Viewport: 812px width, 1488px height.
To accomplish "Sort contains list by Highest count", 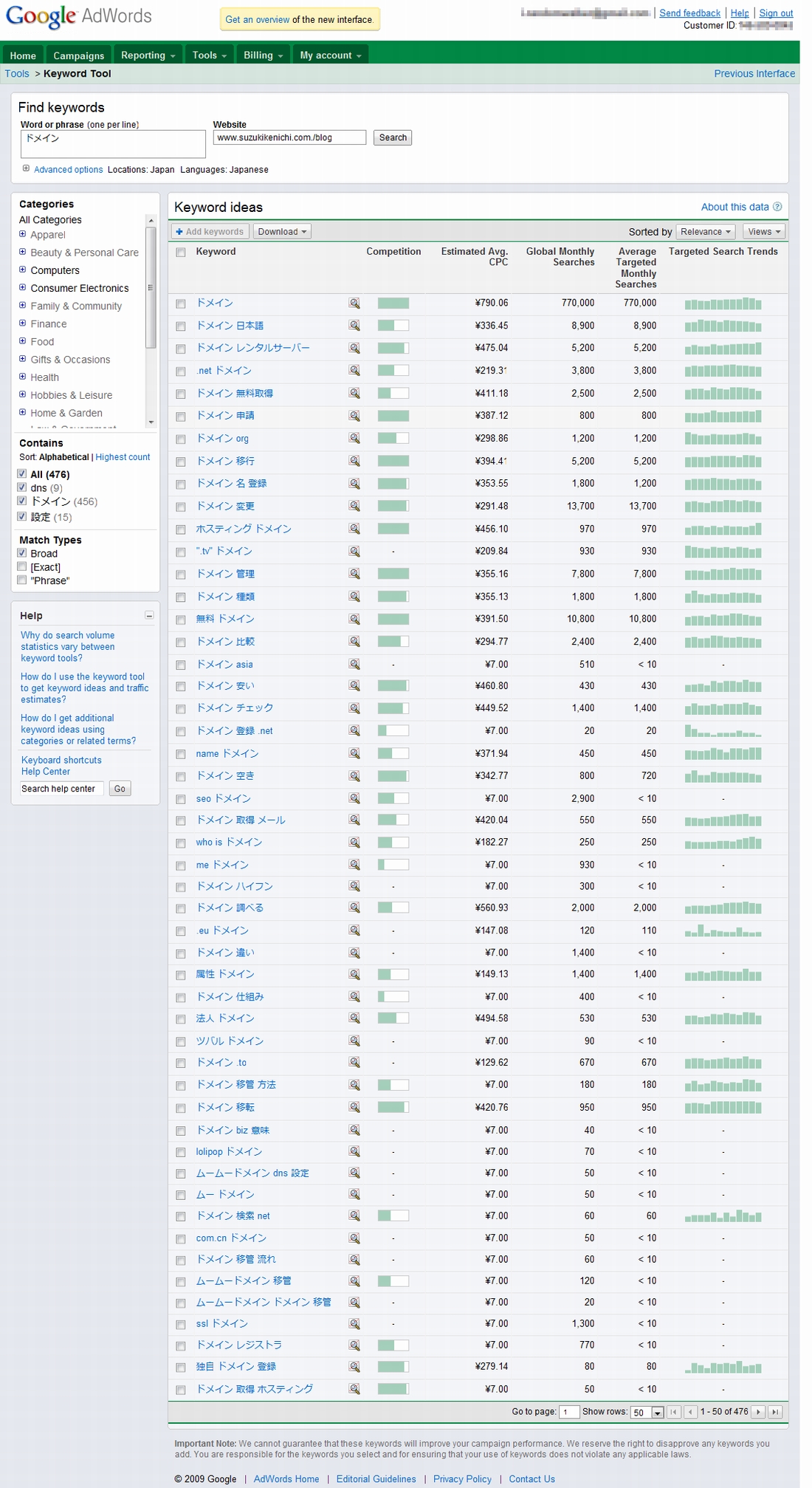I will tap(123, 457).
